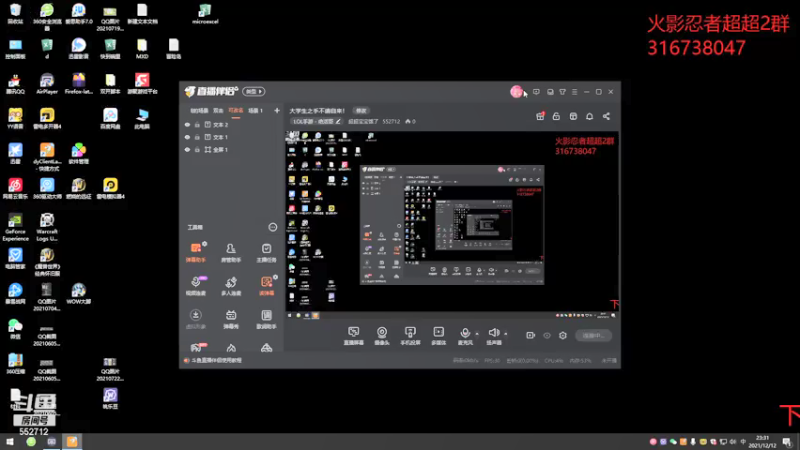Open the 直播伴侣 app from the taskbar
This screenshot has height=450, width=800.
[x=72, y=442]
